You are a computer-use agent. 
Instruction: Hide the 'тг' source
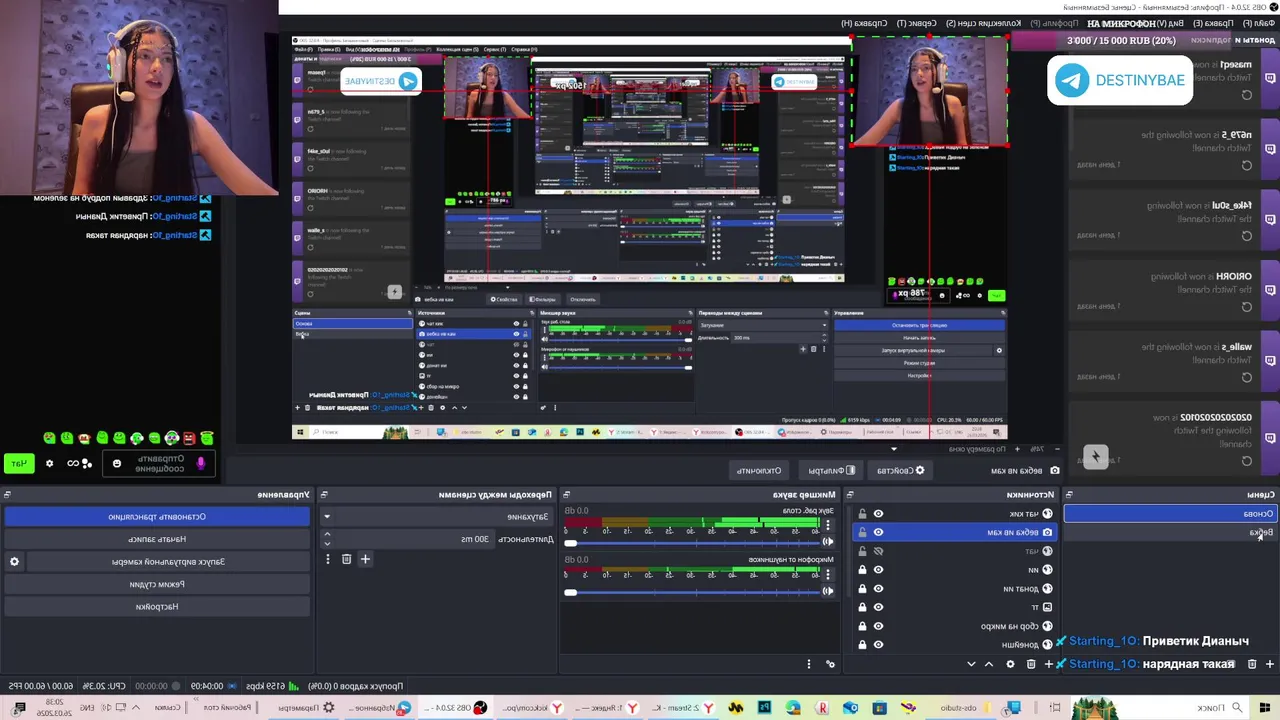pos(878,607)
